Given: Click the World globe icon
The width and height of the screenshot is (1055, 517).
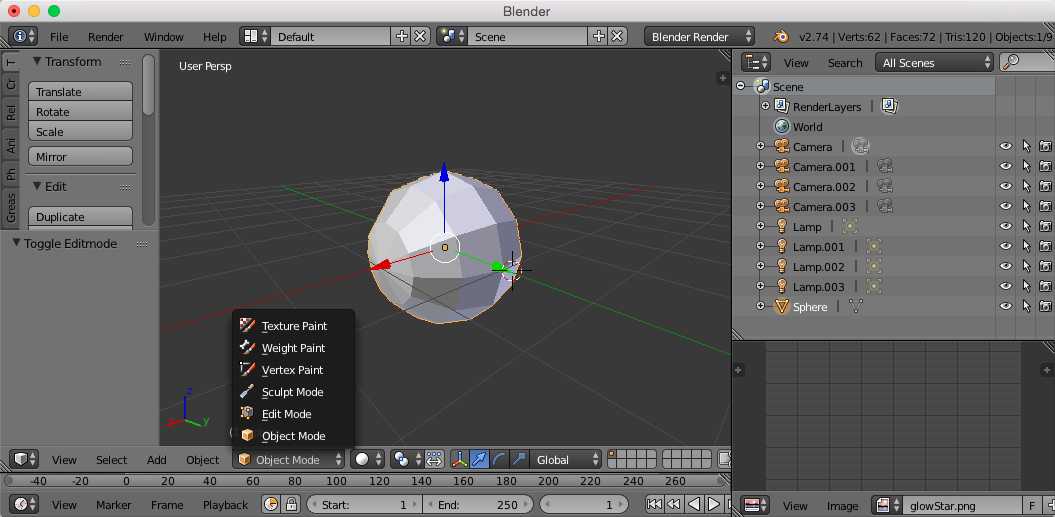Looking at the screenshot, I should [x=781, y=127].
